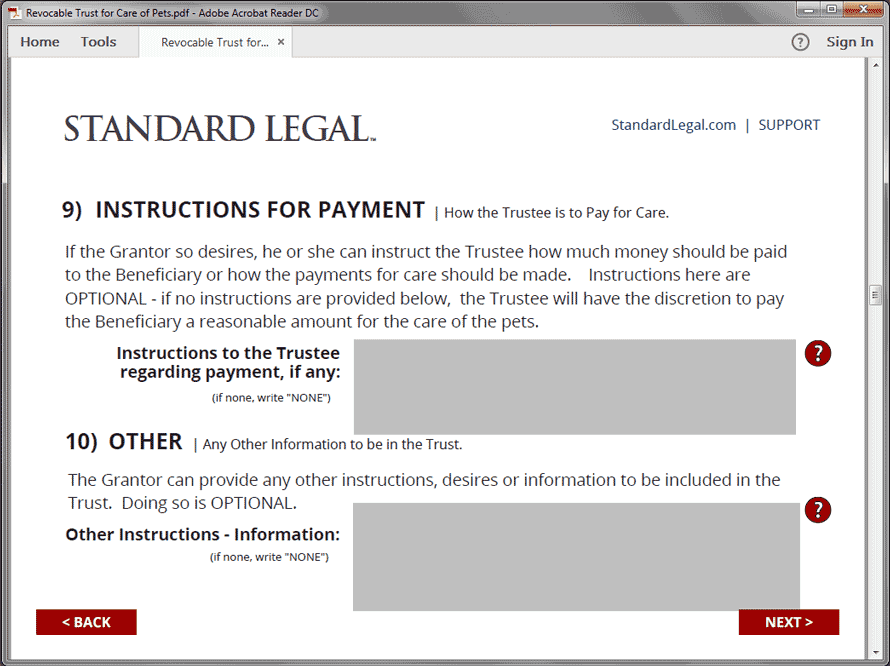Open Acrobat Help question mark menu
The image size is (890, 666).
point(800,42)
